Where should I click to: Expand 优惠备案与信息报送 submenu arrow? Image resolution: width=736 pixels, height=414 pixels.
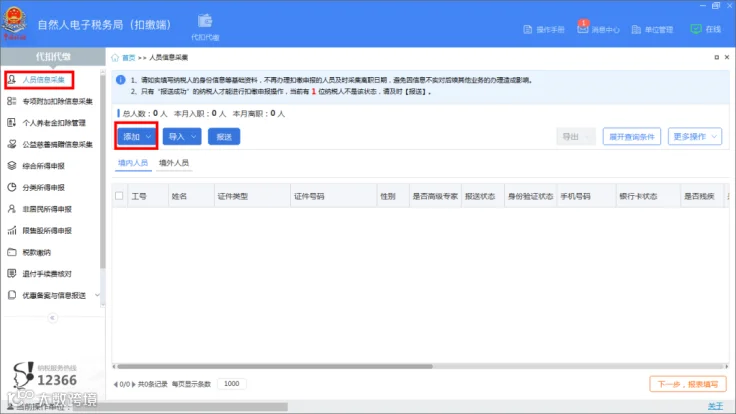click(97, 295)
